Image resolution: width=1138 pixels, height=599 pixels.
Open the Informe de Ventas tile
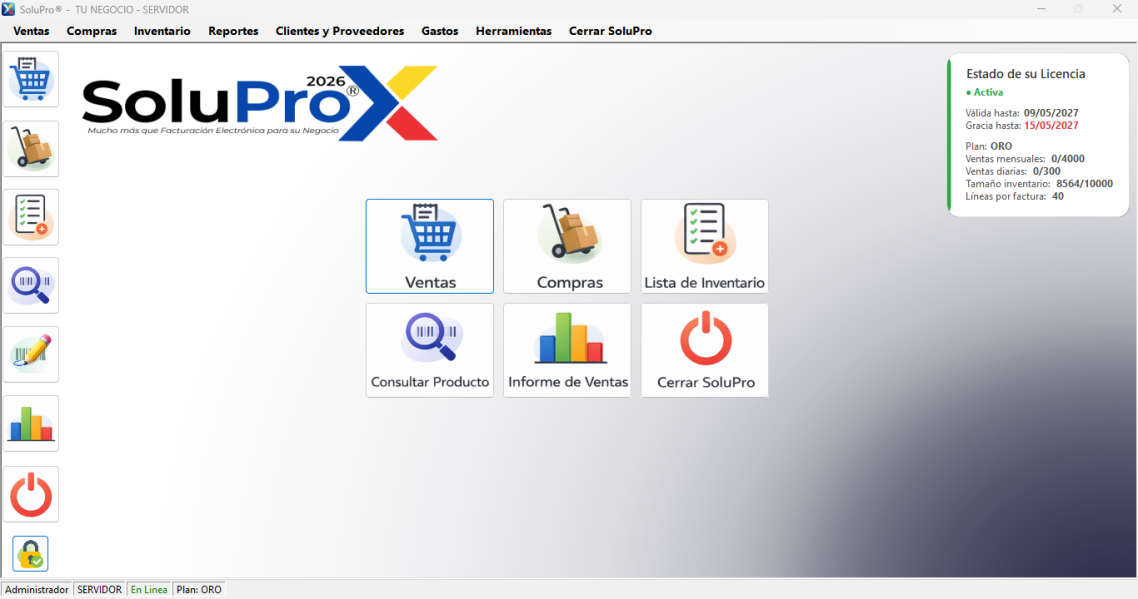pos(567,350)
